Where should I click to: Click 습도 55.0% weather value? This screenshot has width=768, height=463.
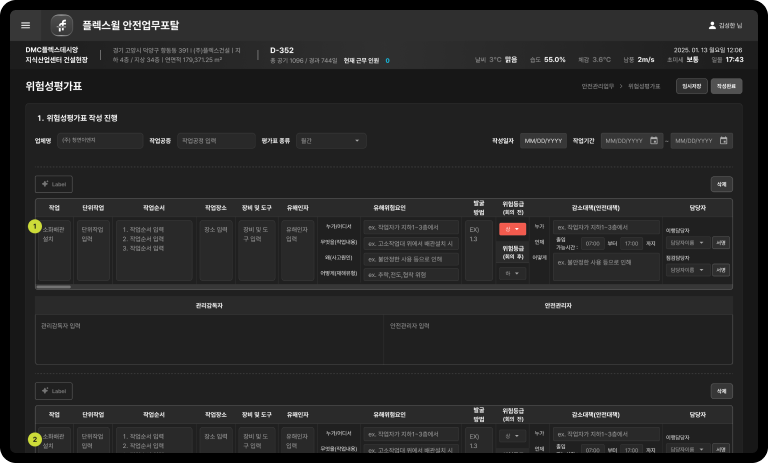tap(548, 60)
